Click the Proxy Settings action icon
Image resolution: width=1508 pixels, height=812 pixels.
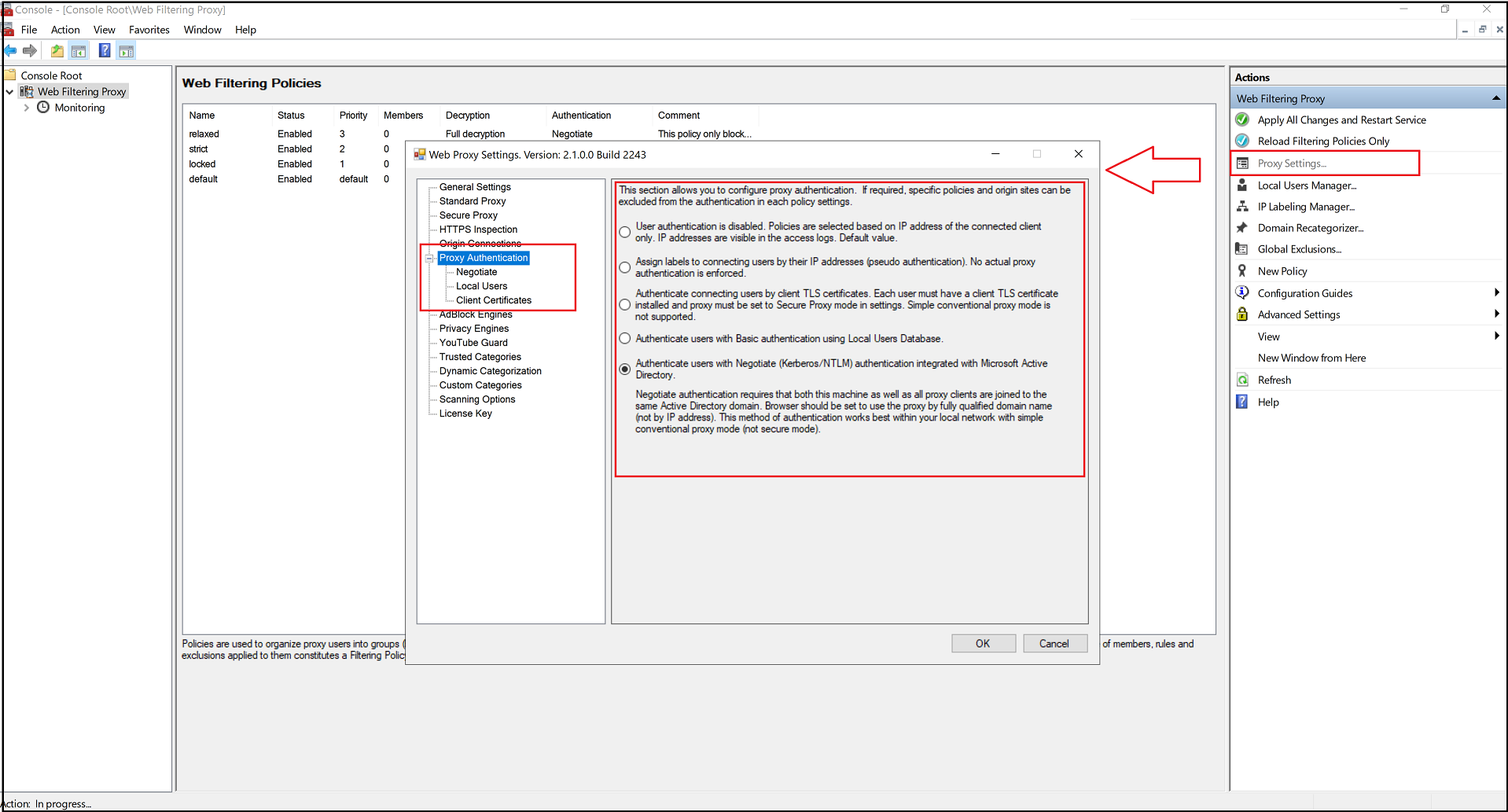[x=1242, y=164]
